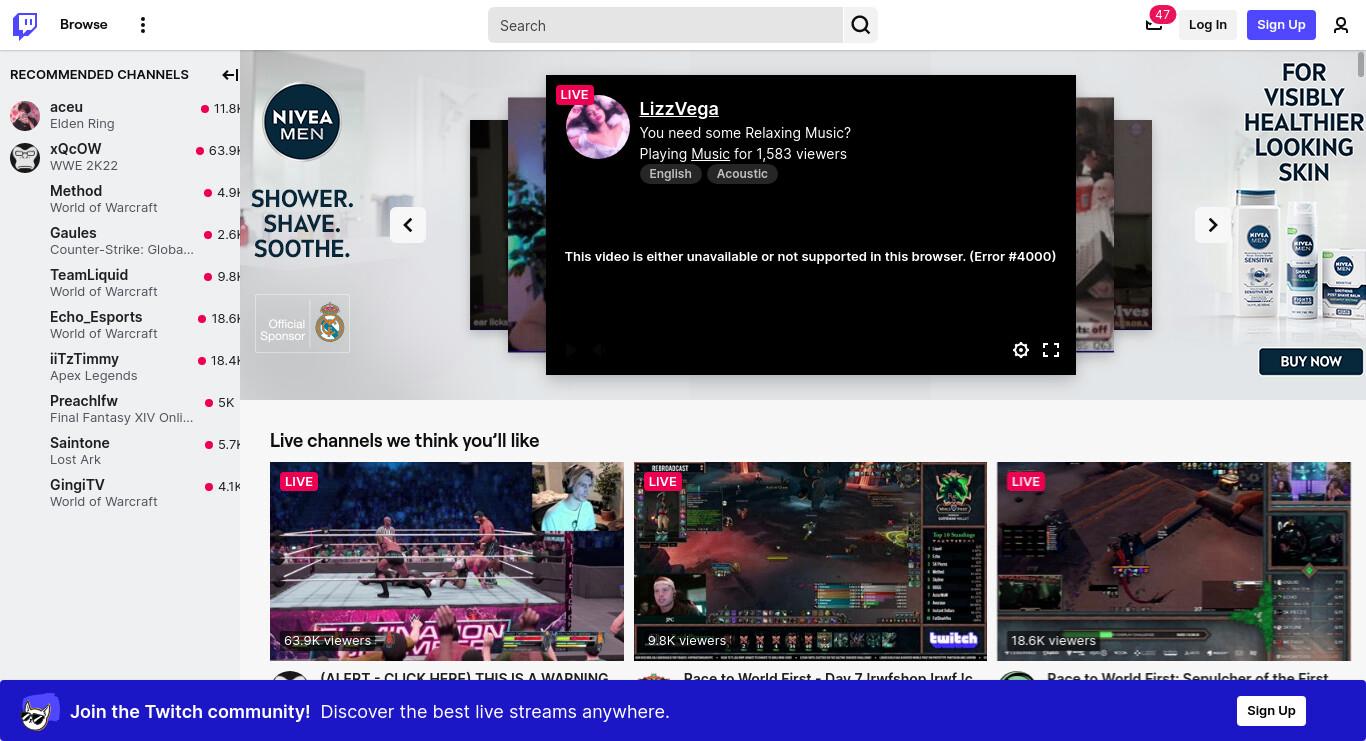
Task: Open the 18.6K viewers stream thumbnail
Action: [x=1174, y=561]
